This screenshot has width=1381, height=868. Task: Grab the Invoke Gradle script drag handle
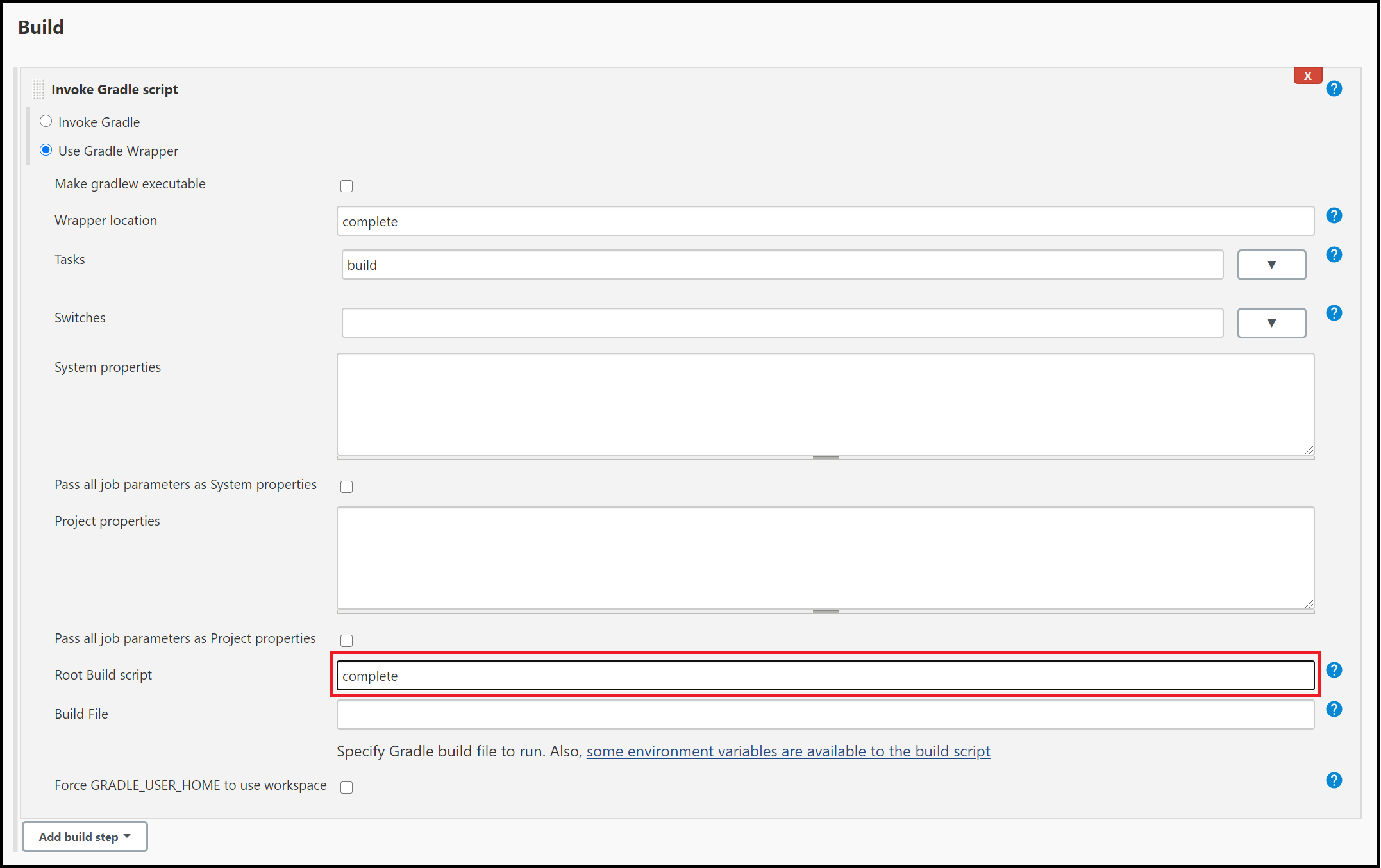pyautogui.click(x=38, y=88)
